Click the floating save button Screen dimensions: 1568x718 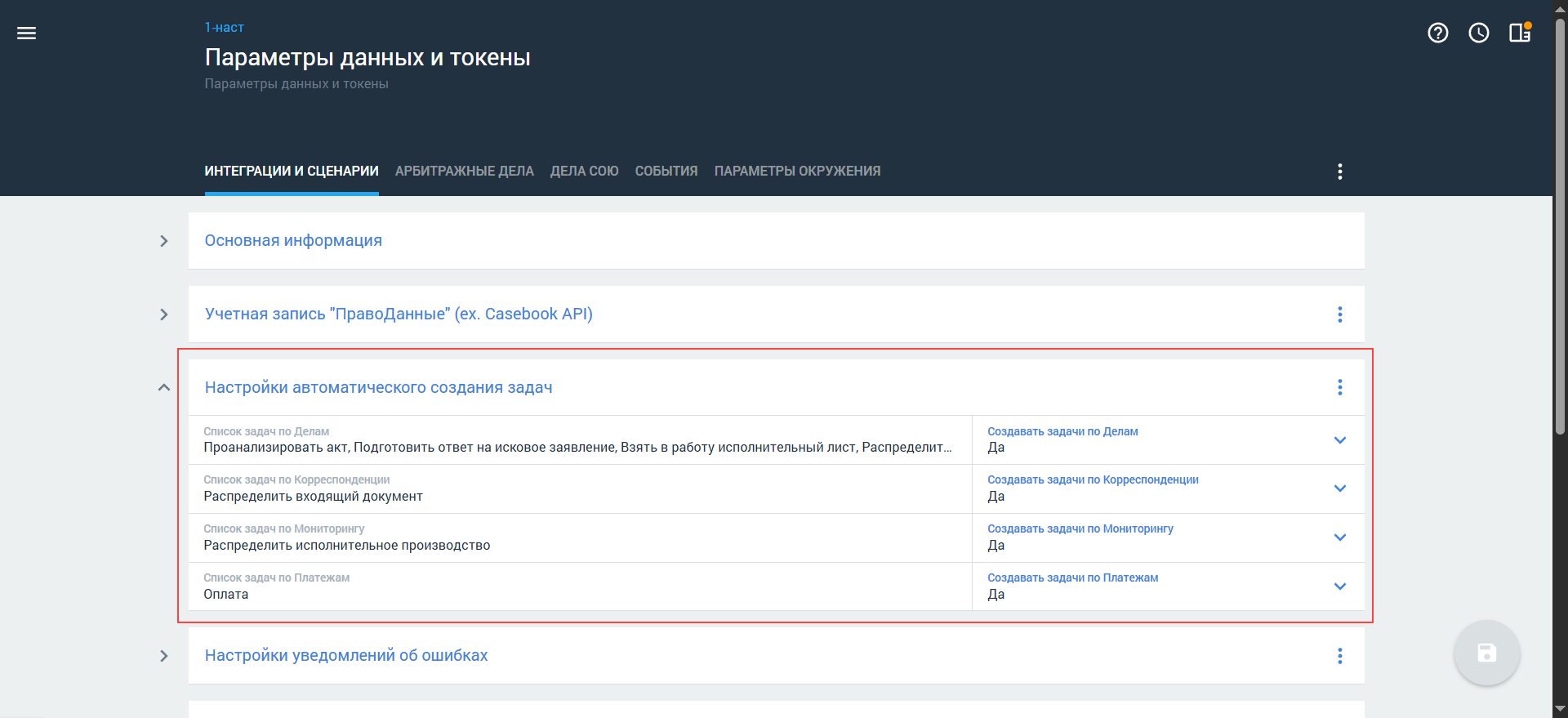coord(1487,653)
